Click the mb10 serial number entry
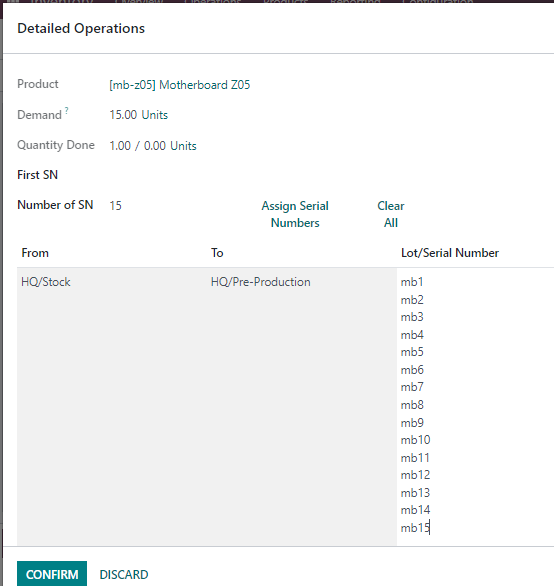554x586 pixels. [x=415, y=440]
